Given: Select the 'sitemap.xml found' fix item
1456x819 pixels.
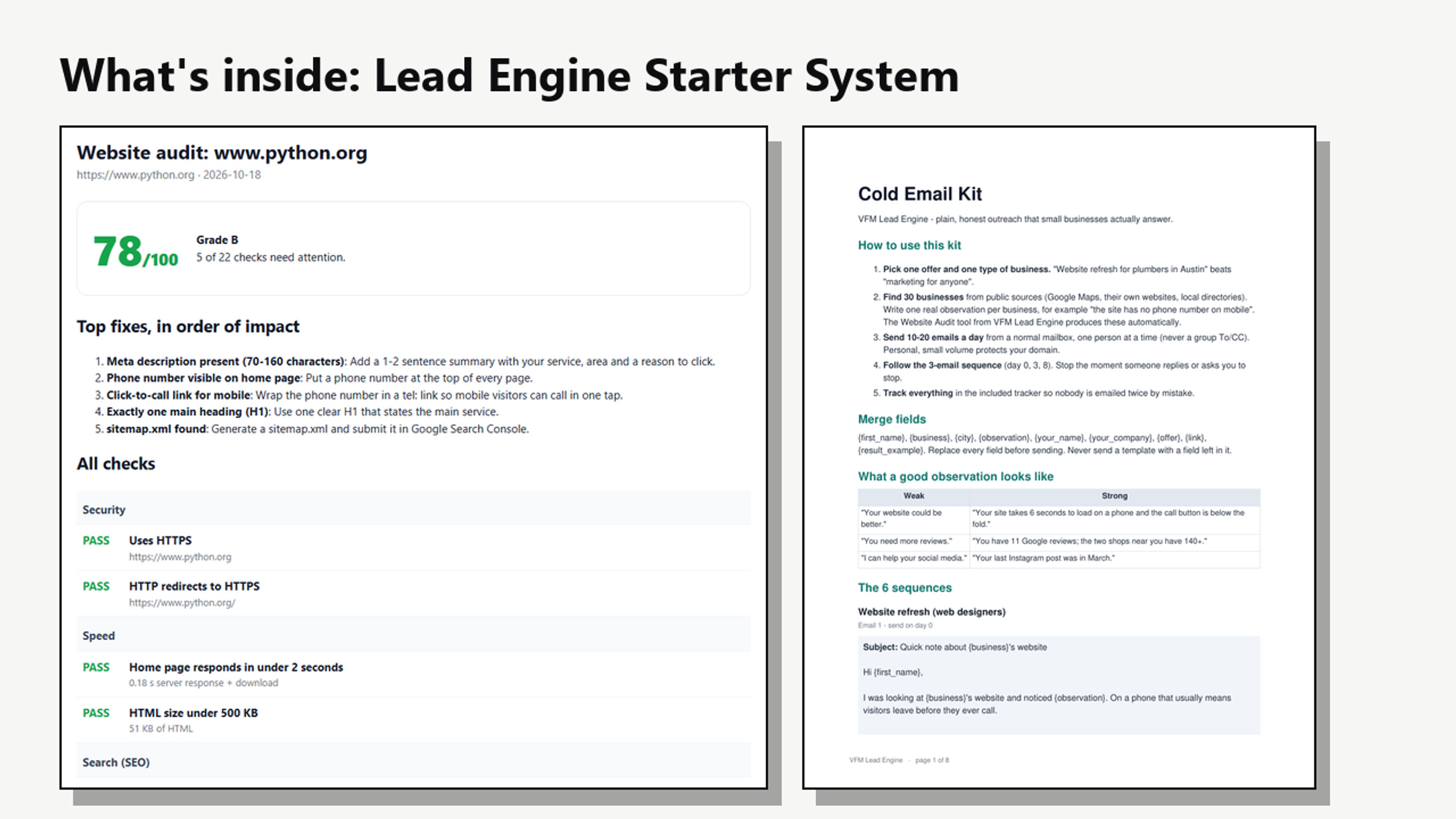Looking at the screenshot, I should pos(156,429).
